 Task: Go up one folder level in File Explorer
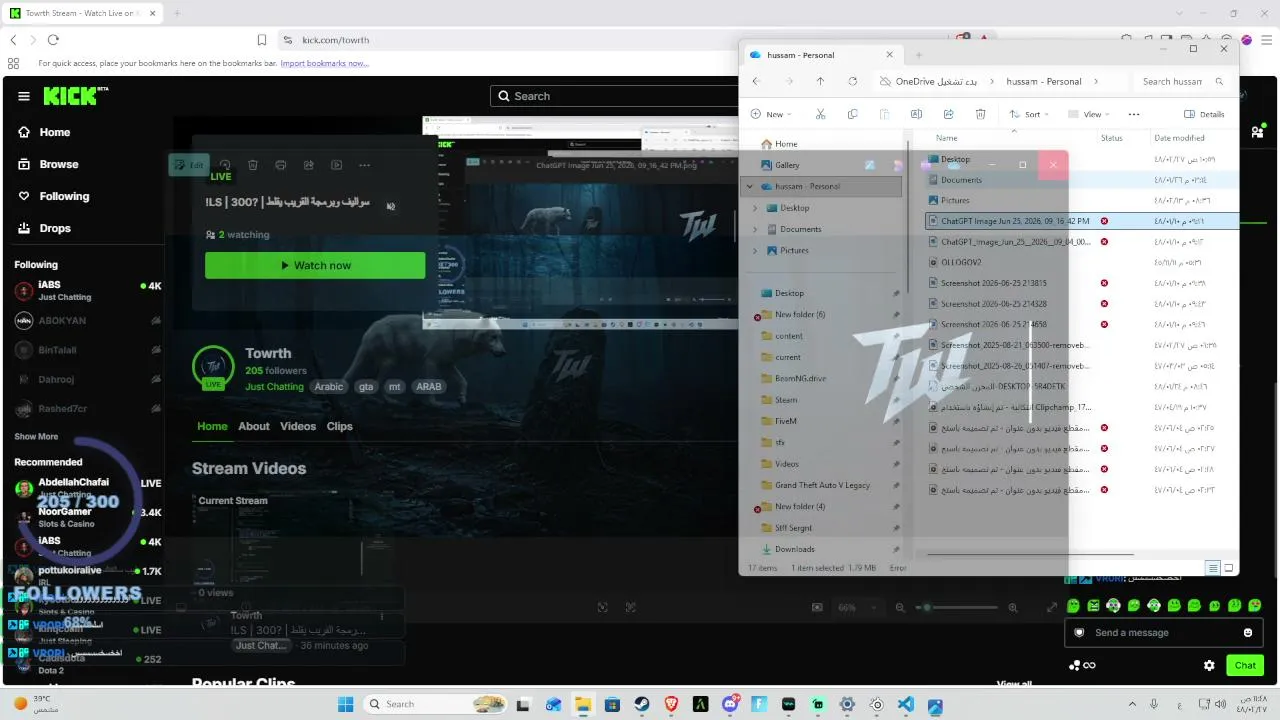(x=820, y=82)
